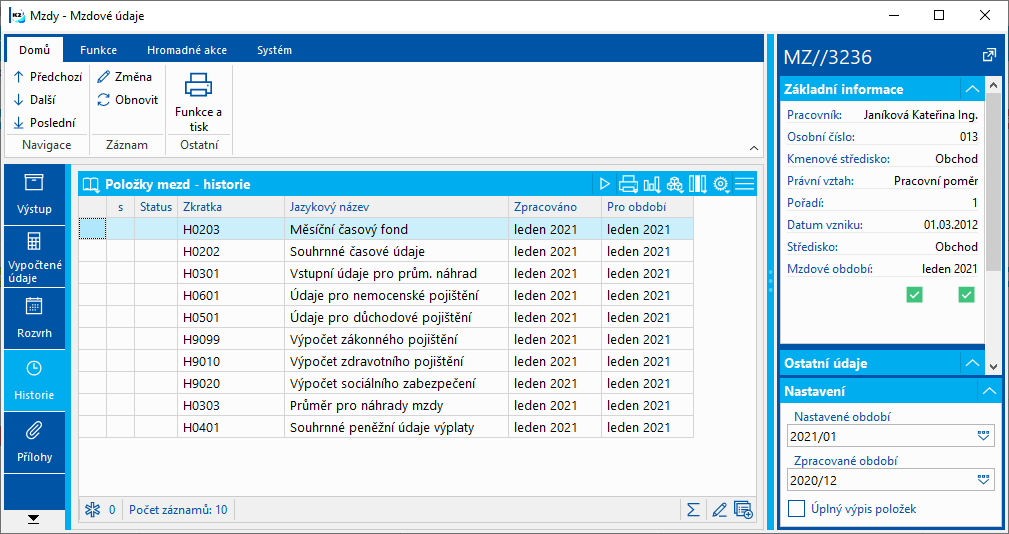
Task: Open the cubes icon in grid header
Action: 674,185
